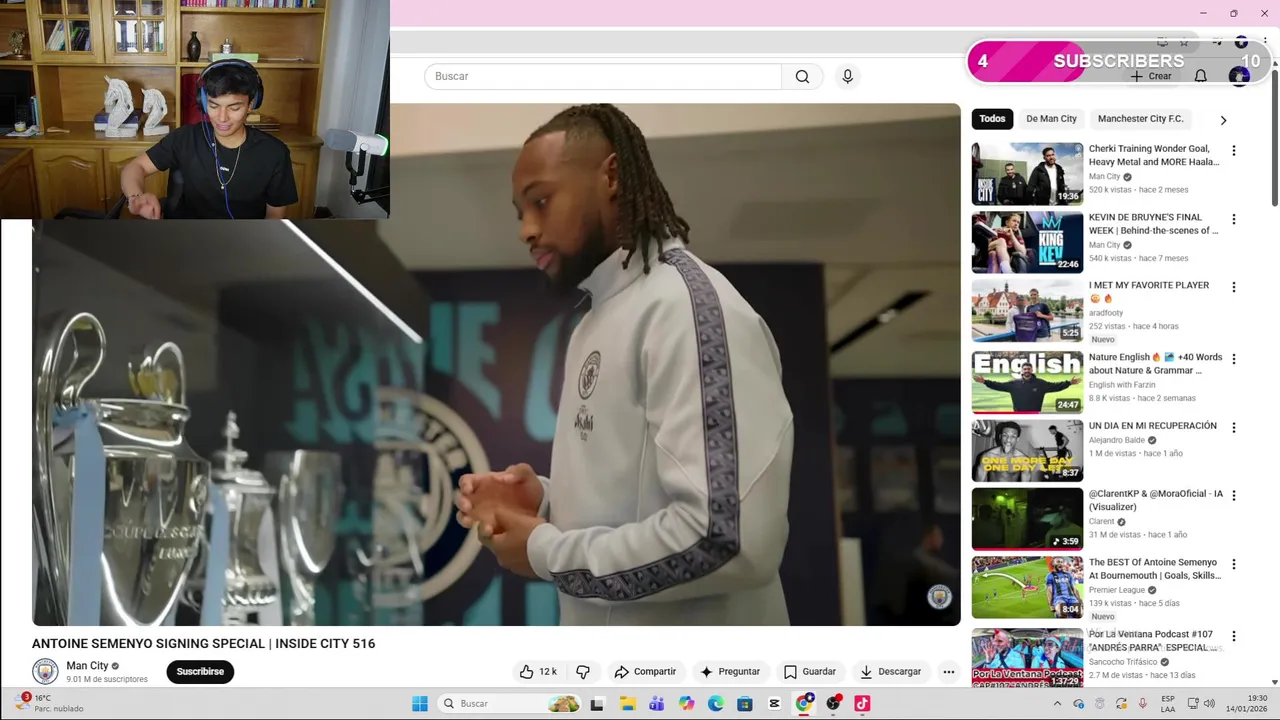The height and width of the screenshot is (720, 1280).
Task: Play the English 24:47 thumbnail
Action: click(x=1027, y=381)
